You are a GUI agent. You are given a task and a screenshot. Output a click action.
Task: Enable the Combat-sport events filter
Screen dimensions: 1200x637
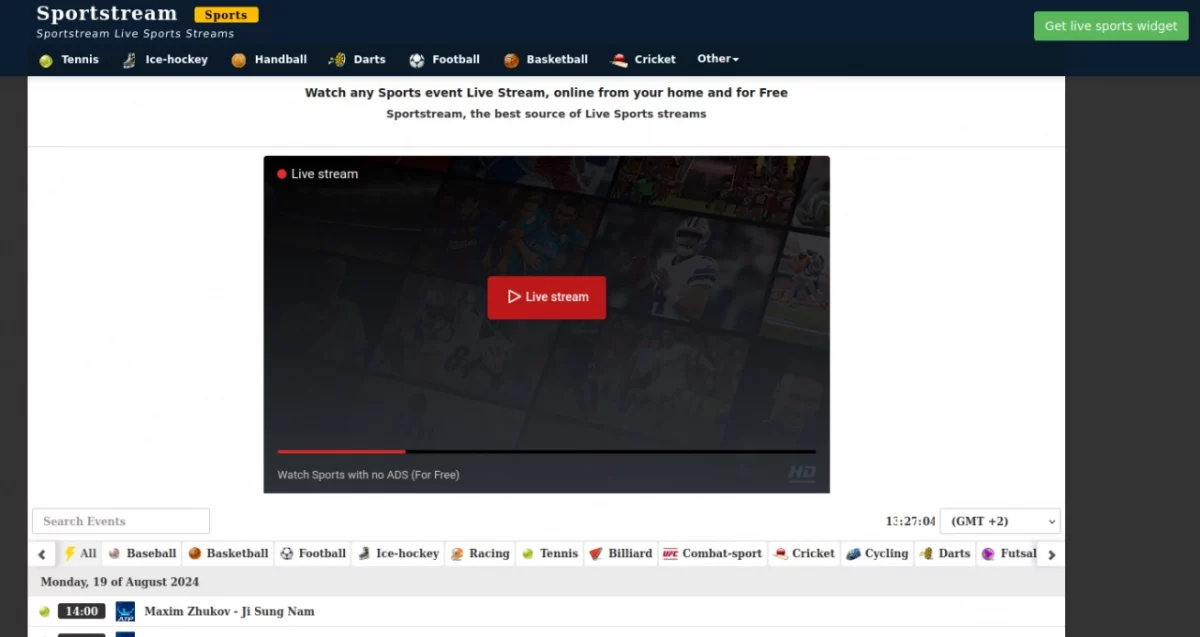pos(712,553)
